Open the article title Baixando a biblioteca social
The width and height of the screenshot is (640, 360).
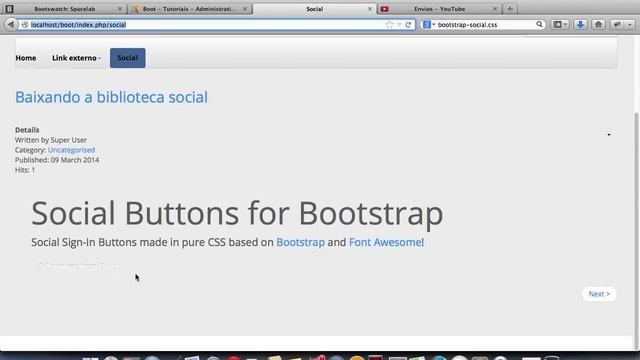[x=111, y=97]
